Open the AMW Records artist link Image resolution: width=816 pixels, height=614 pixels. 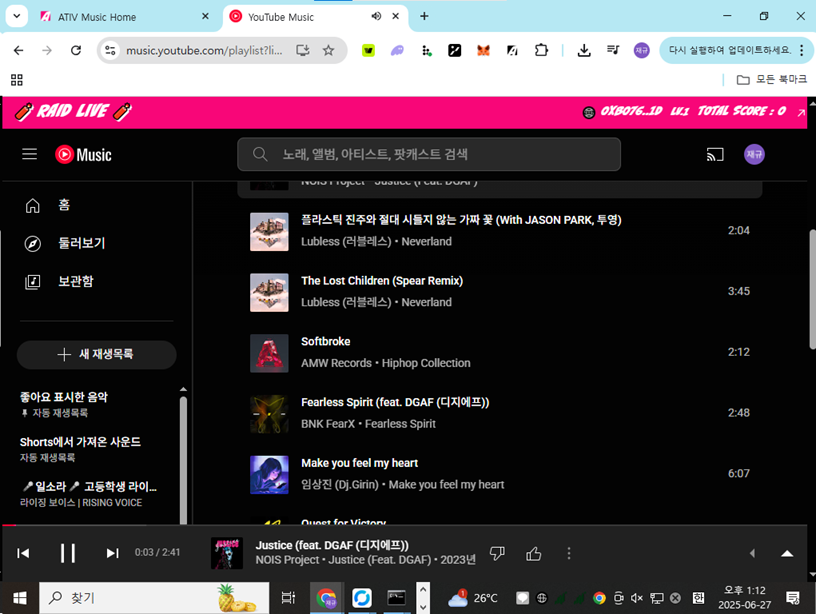click(x=336, y=363)
